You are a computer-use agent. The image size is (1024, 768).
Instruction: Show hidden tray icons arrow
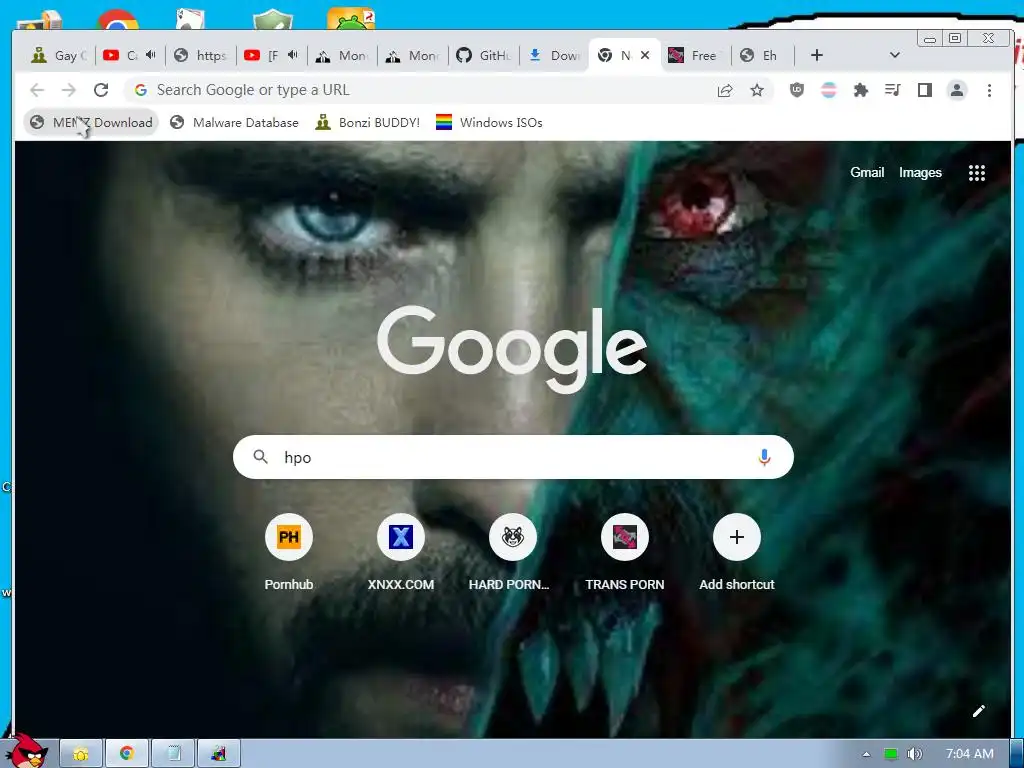[x=866, y=754]
